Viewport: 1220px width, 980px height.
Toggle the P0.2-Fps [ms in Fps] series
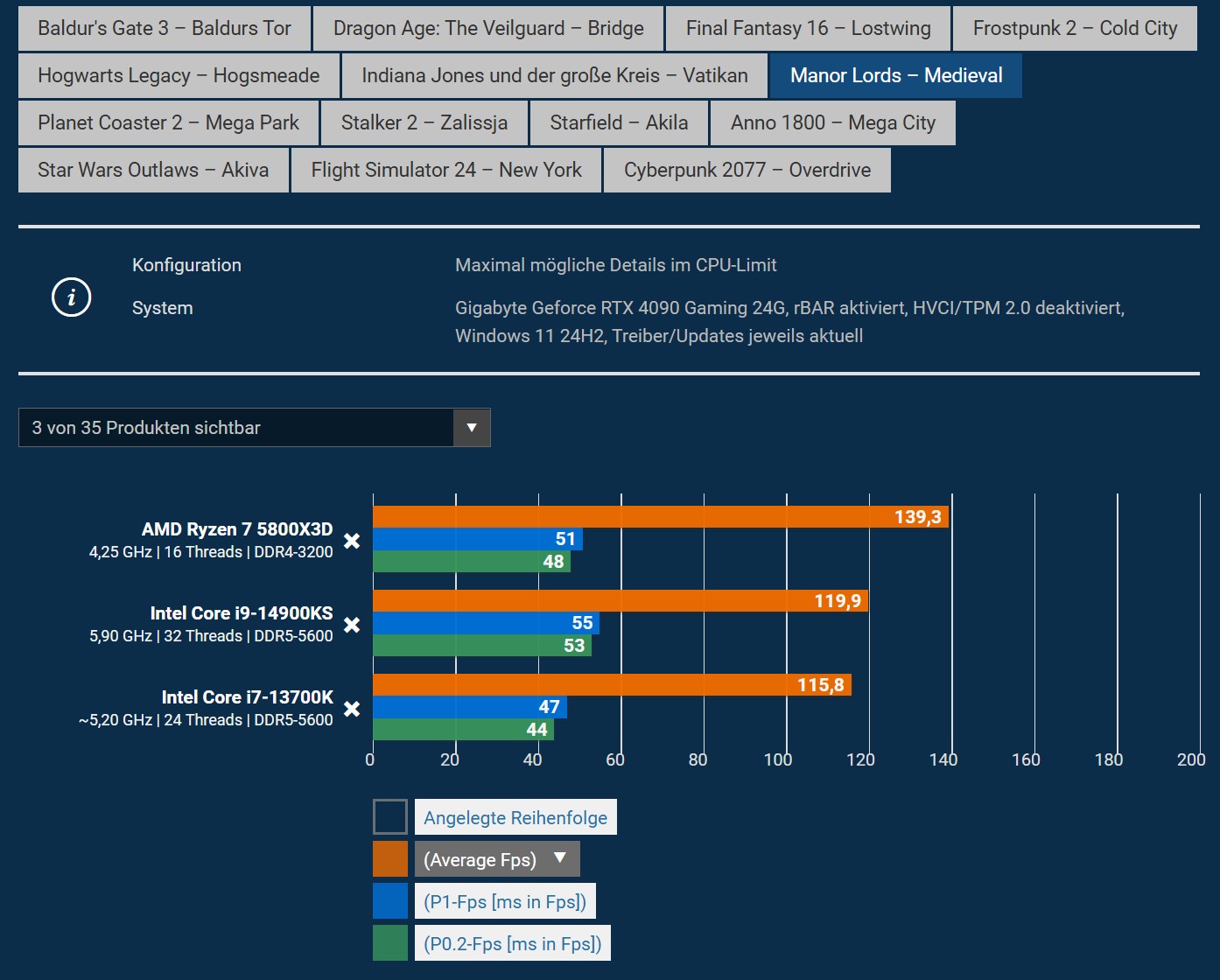coord(513,943)
